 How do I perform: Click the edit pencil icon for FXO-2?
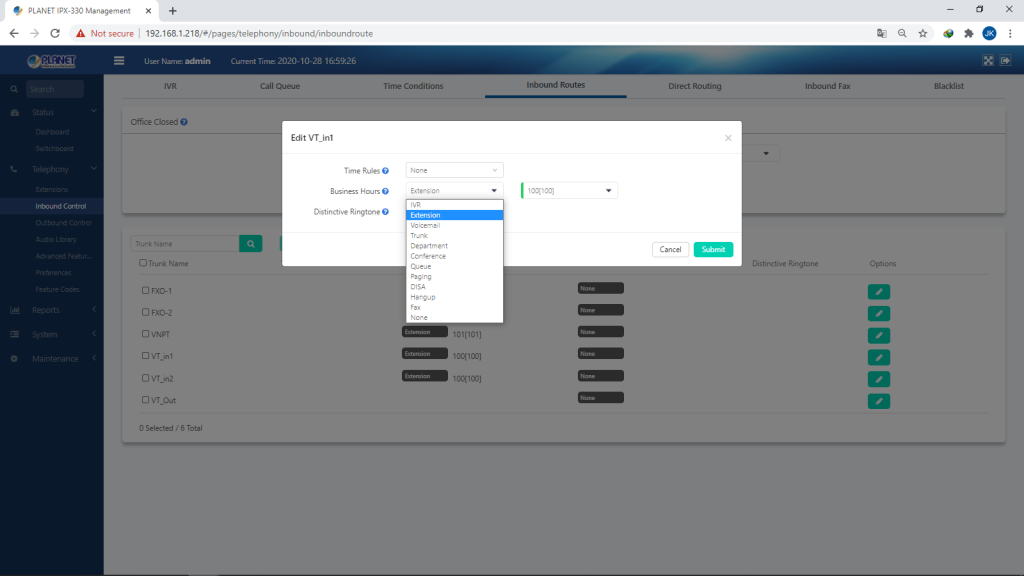[x=878, y=313]
